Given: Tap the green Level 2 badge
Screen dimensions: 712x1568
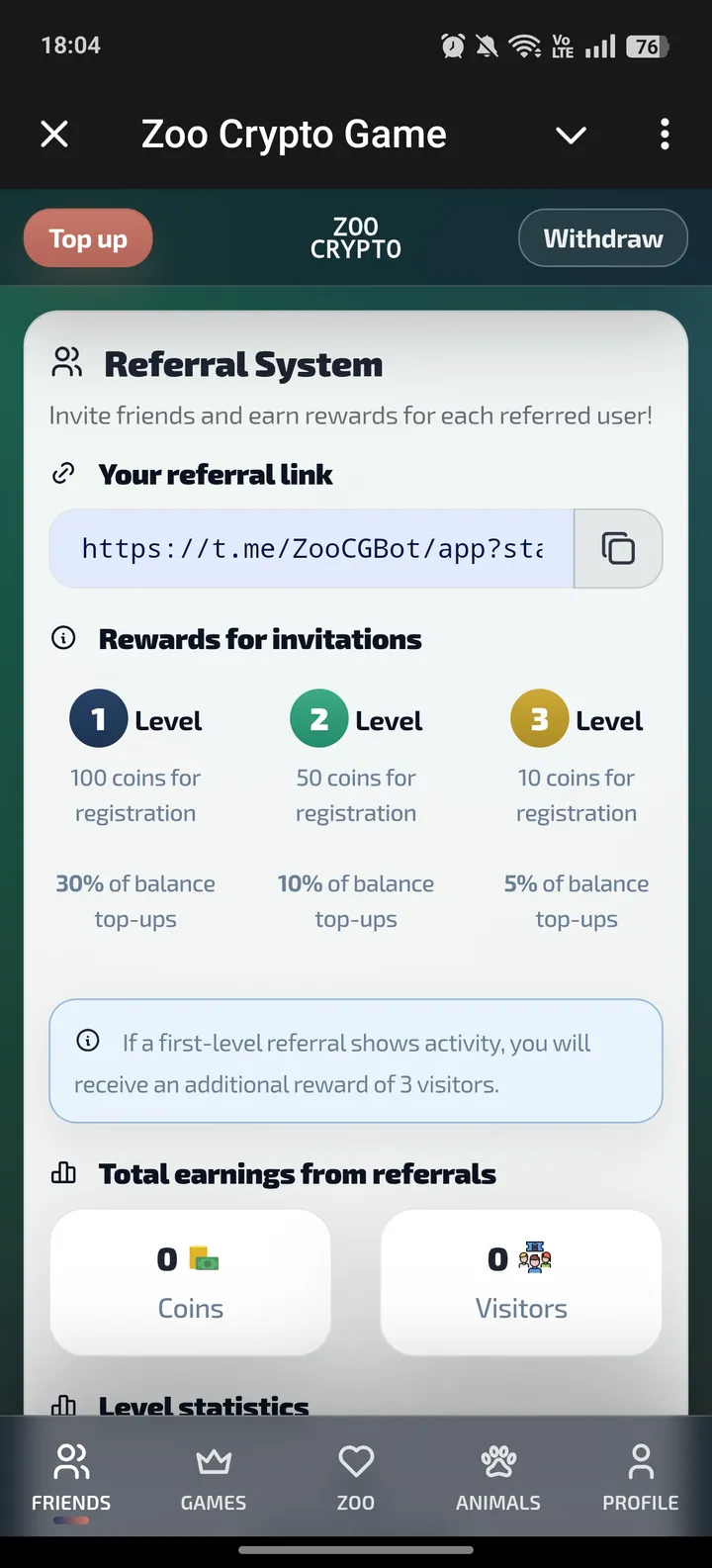Looking at the screenshot, I should (x=318, y=719).
